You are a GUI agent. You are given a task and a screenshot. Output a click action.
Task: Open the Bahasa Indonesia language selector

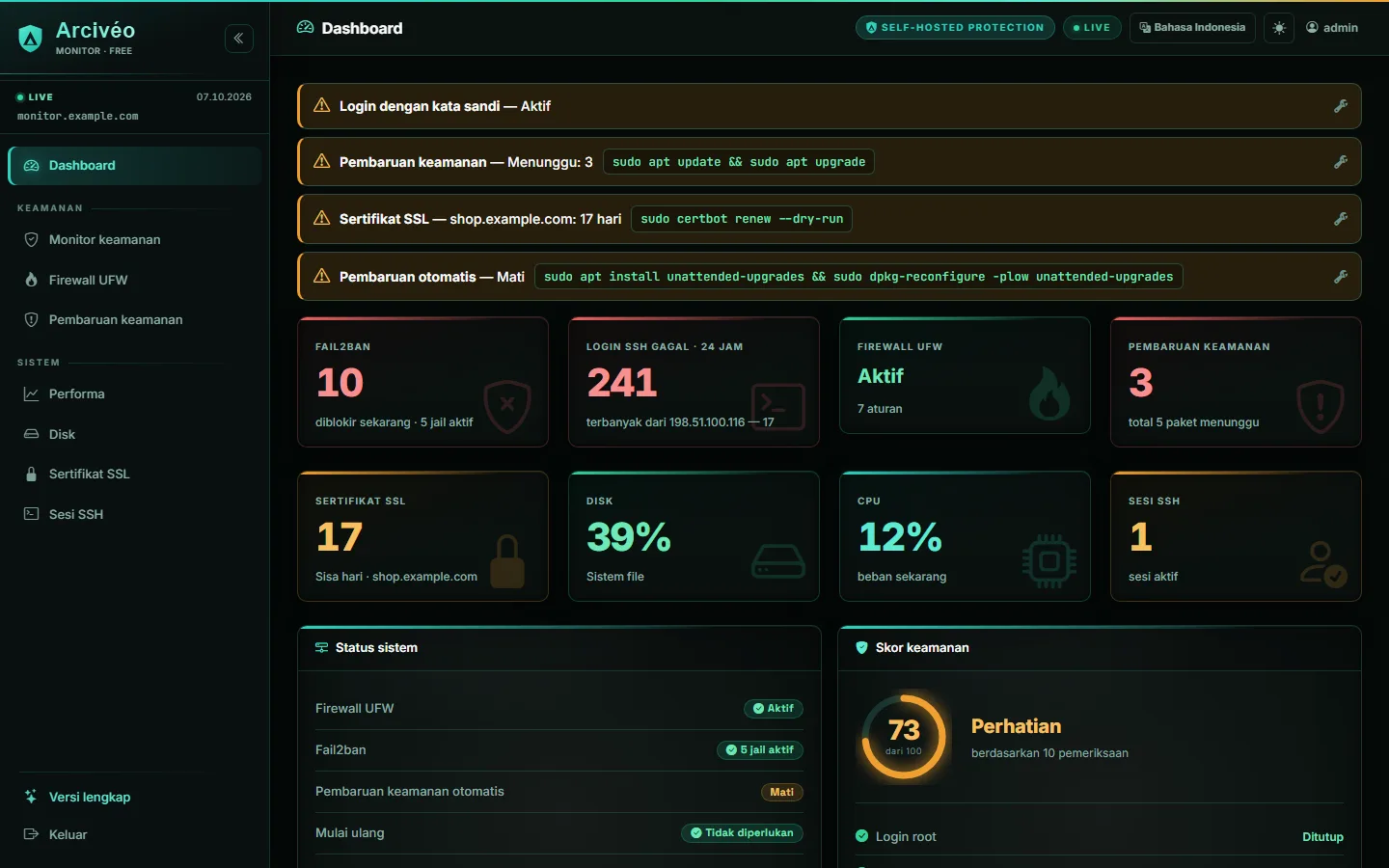(x=1192, y=28)
